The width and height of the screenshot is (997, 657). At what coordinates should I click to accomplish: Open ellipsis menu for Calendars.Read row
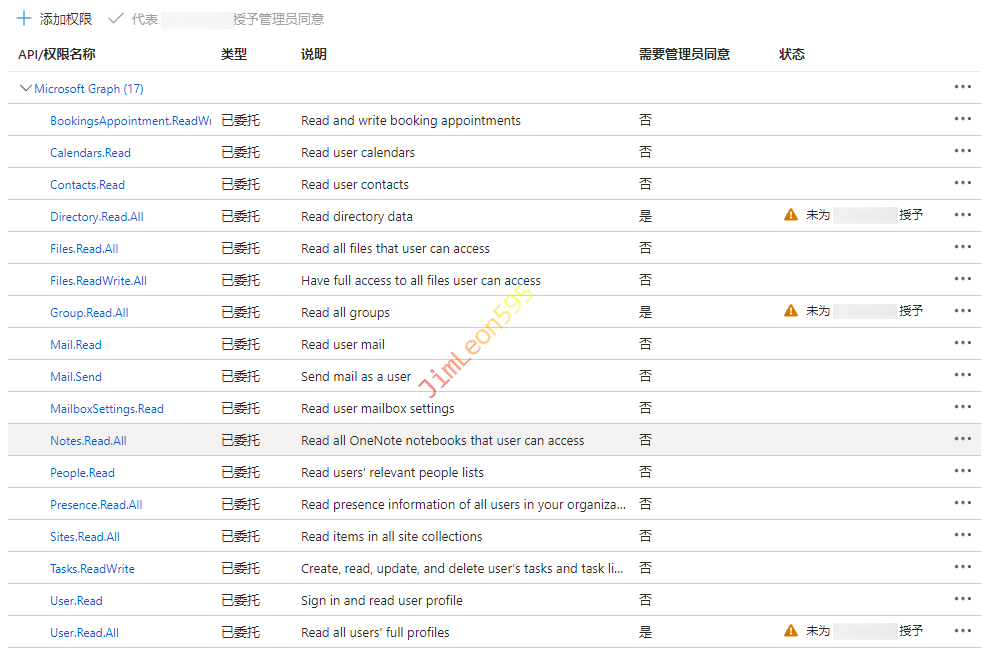pyautogui.click(x=962, y=152)
